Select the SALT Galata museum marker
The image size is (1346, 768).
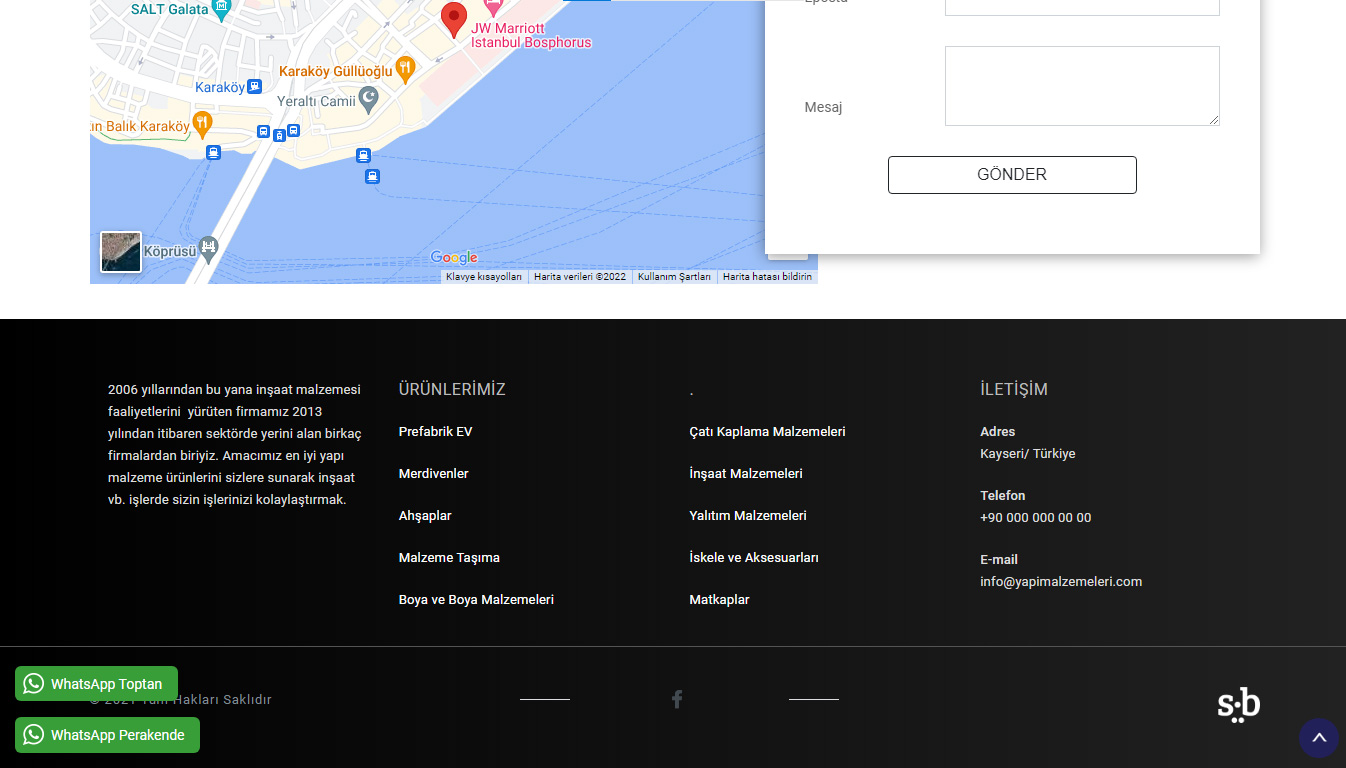(x=222, y=9)
